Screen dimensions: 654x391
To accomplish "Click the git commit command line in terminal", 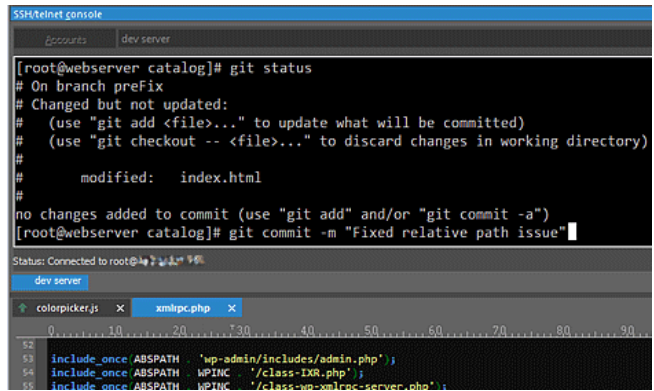I will [291, 232].
